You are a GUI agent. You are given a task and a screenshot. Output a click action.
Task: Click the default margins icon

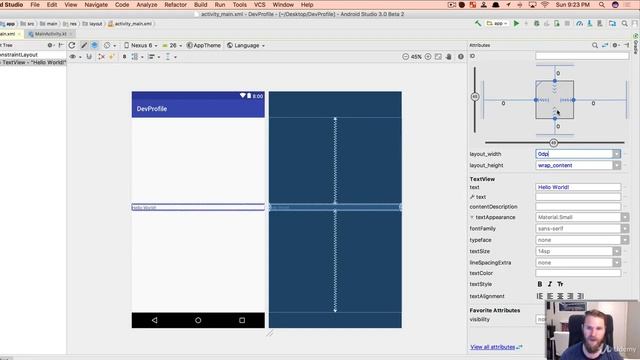pos(124,57)
